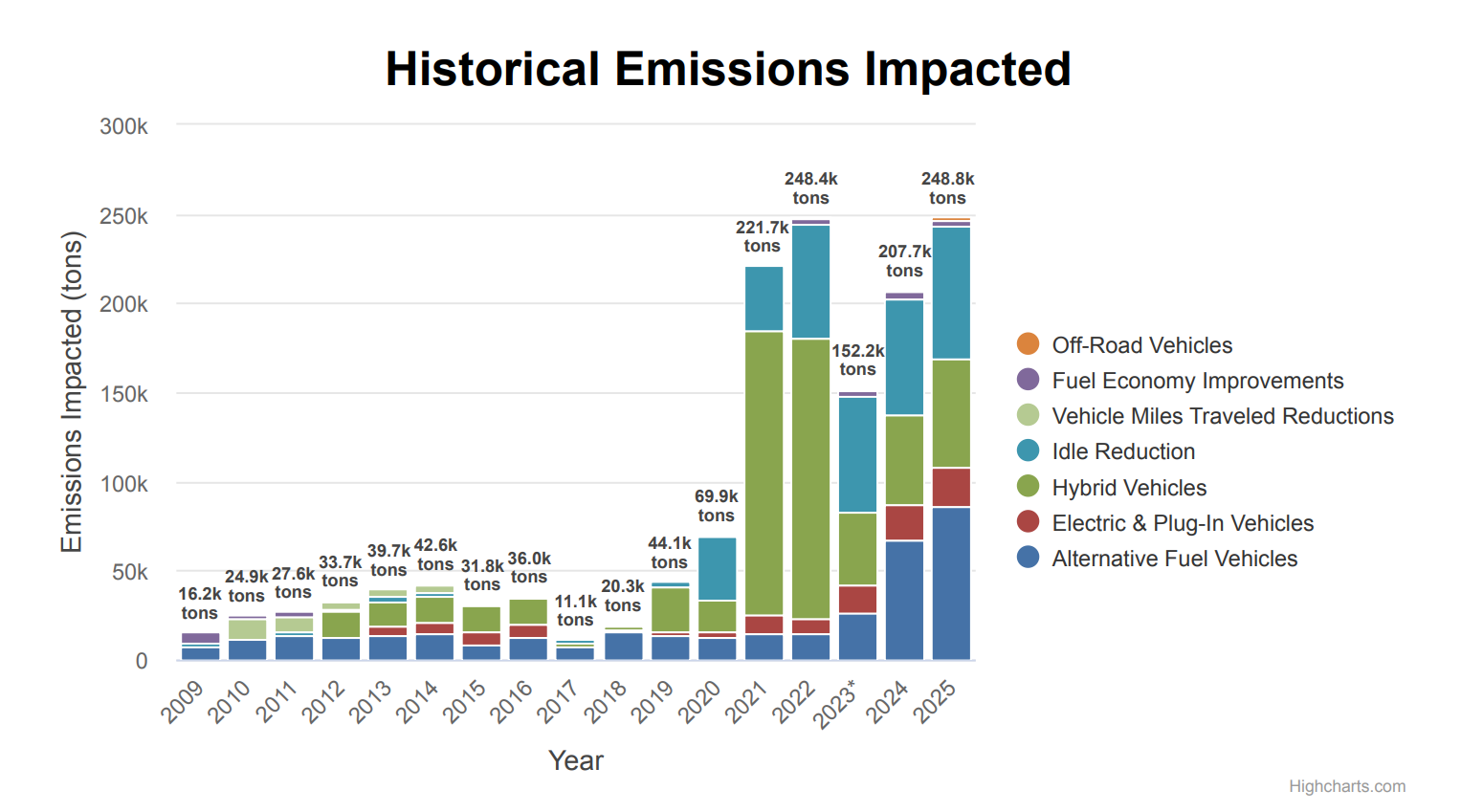The image size is (1461, 812).
Task: Click teal Idle Reduction legend dot
Action: [x=1028, y=450]
